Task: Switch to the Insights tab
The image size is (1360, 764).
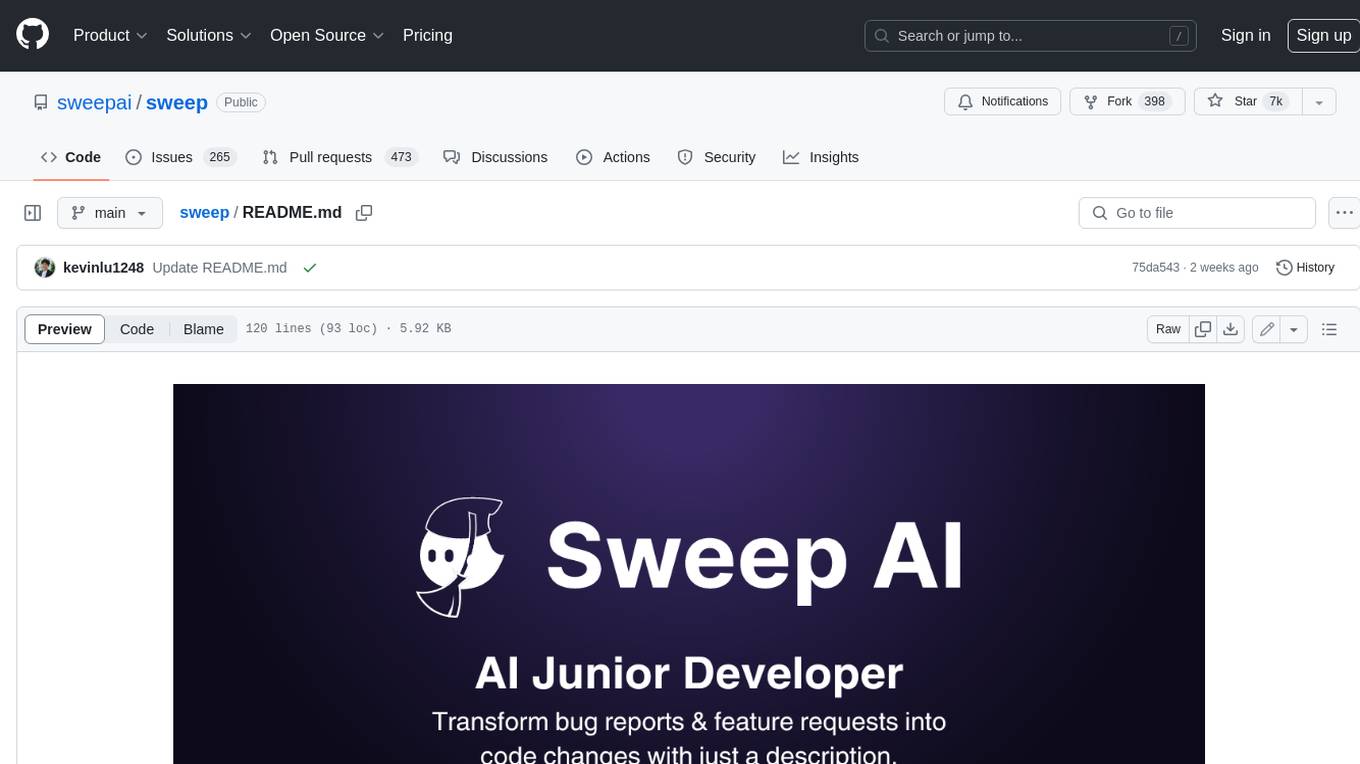Action: (x=820, y=157)
